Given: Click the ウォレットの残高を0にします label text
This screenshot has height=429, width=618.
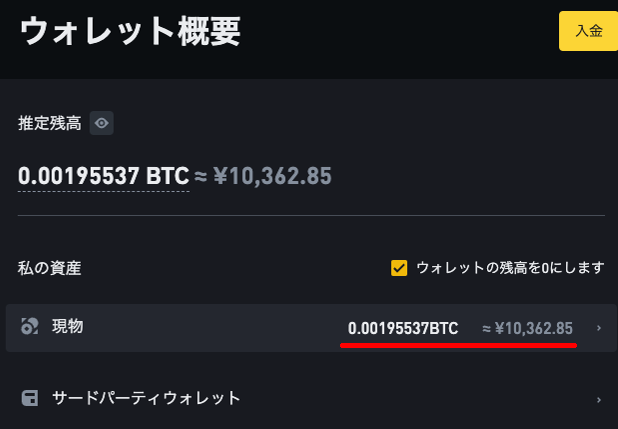Looking at the screenshot, I should coord(510,268).
